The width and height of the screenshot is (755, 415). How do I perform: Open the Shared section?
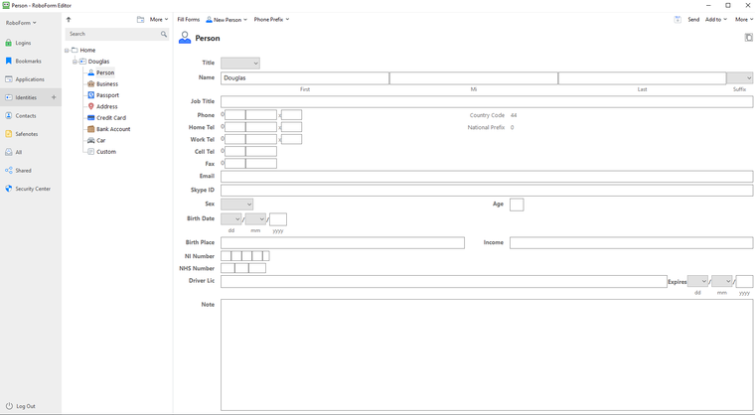coord(18,170)
